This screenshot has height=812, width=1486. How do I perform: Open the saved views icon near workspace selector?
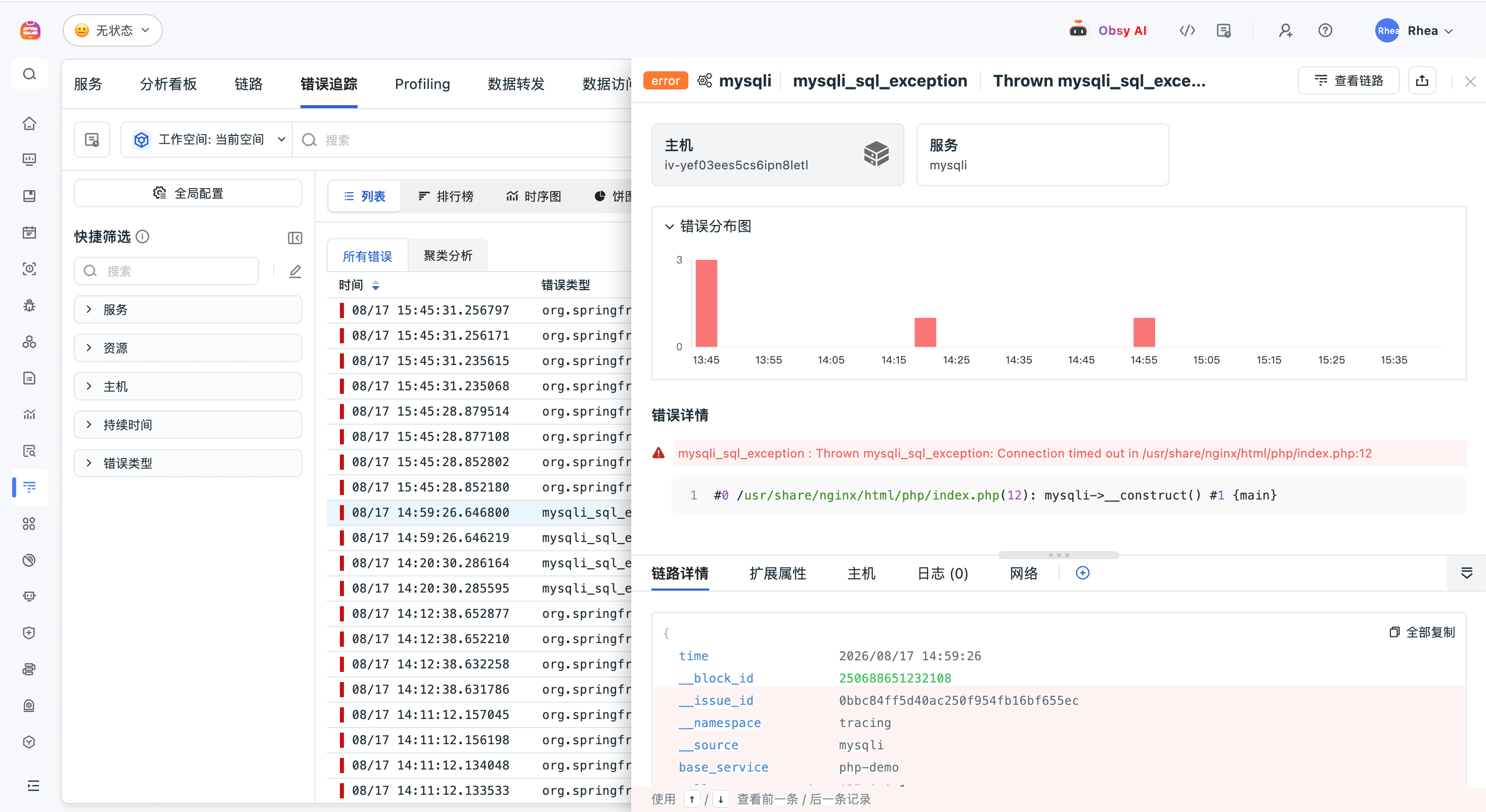(x=92, y=140)
